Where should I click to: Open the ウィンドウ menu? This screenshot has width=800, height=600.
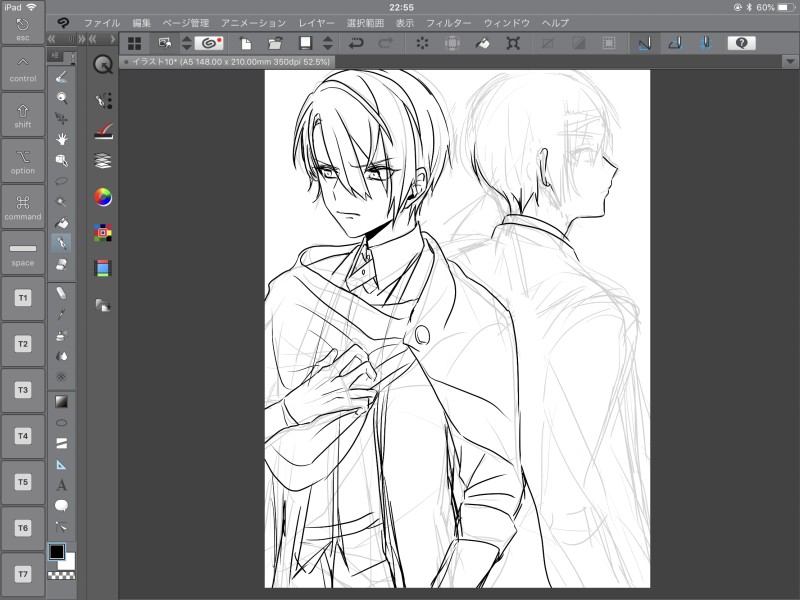point(506,23)
